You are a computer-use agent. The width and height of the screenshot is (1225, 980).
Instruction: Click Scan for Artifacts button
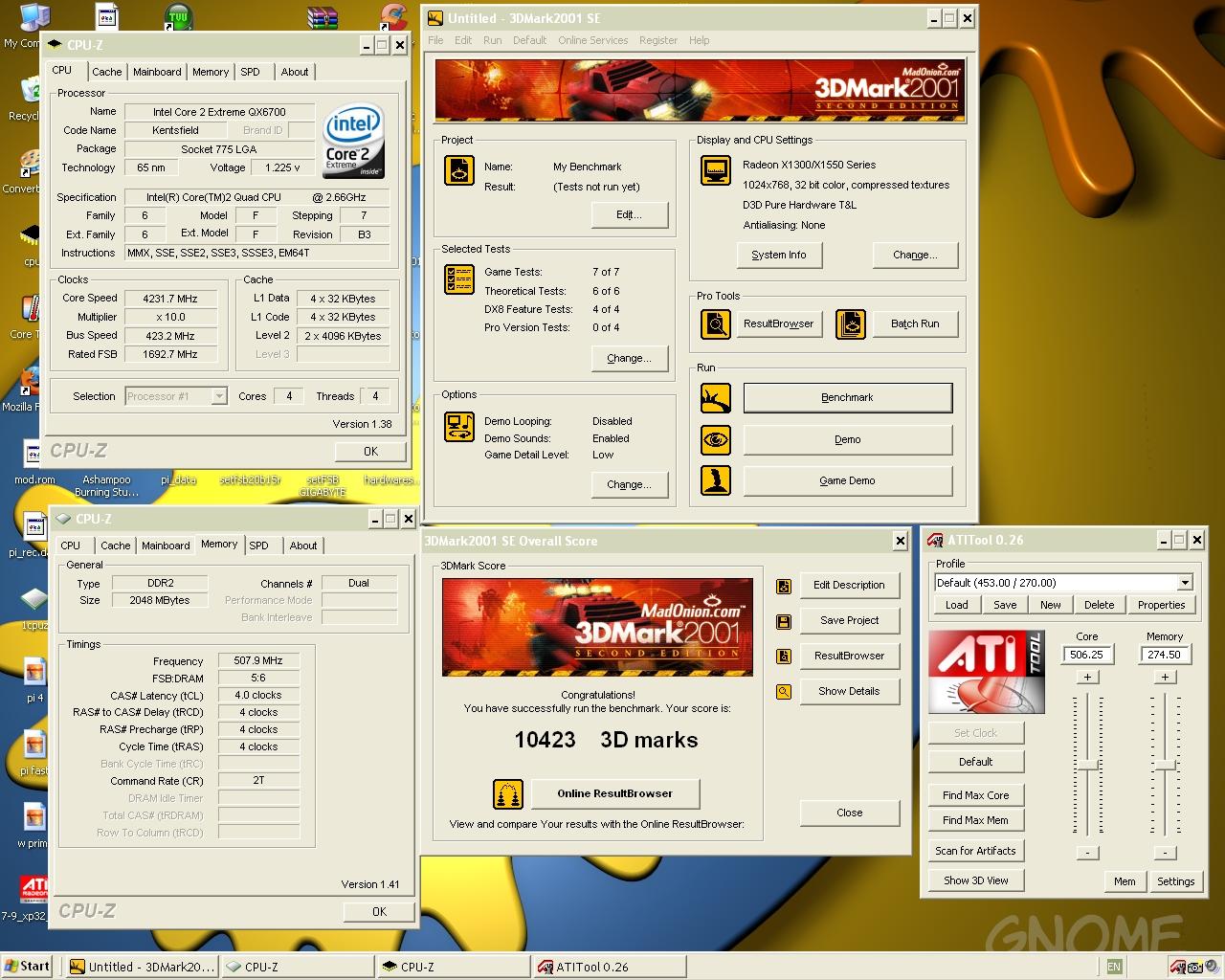(976, 851)
